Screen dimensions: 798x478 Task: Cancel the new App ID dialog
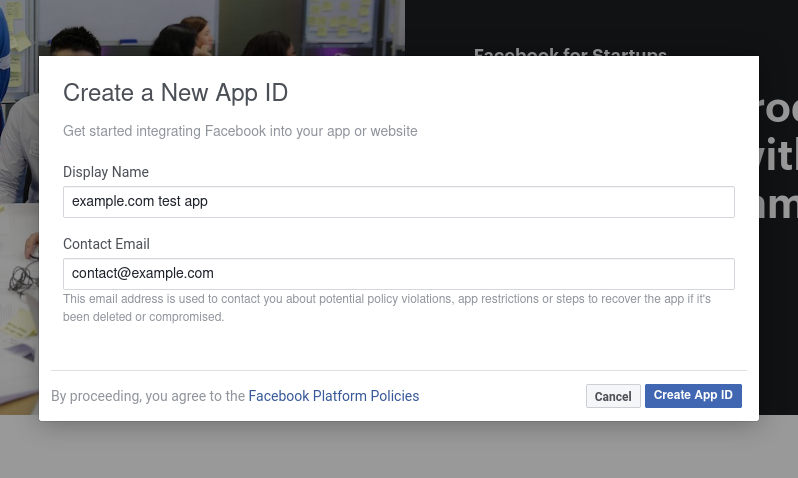[613, 396]
